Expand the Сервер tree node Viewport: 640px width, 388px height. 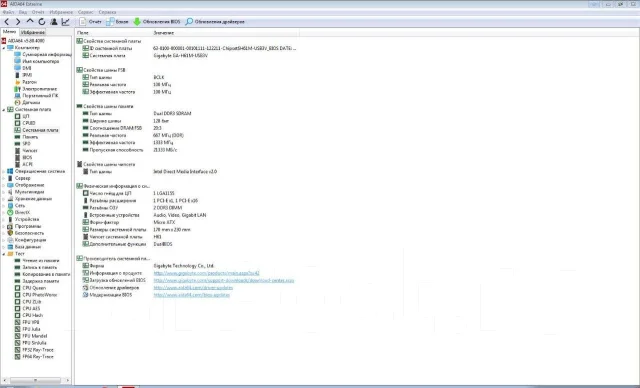point(4,178)
